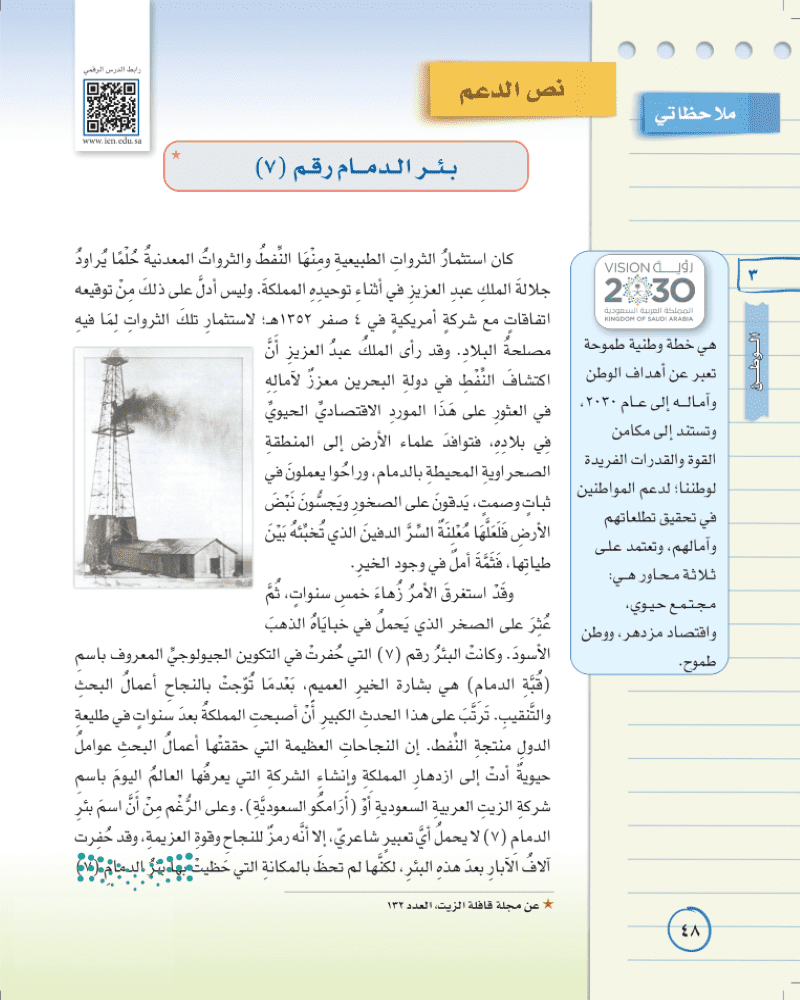Click the Vision 2030 logo
Screen dimensions: 800x1000
coord(649,290)
